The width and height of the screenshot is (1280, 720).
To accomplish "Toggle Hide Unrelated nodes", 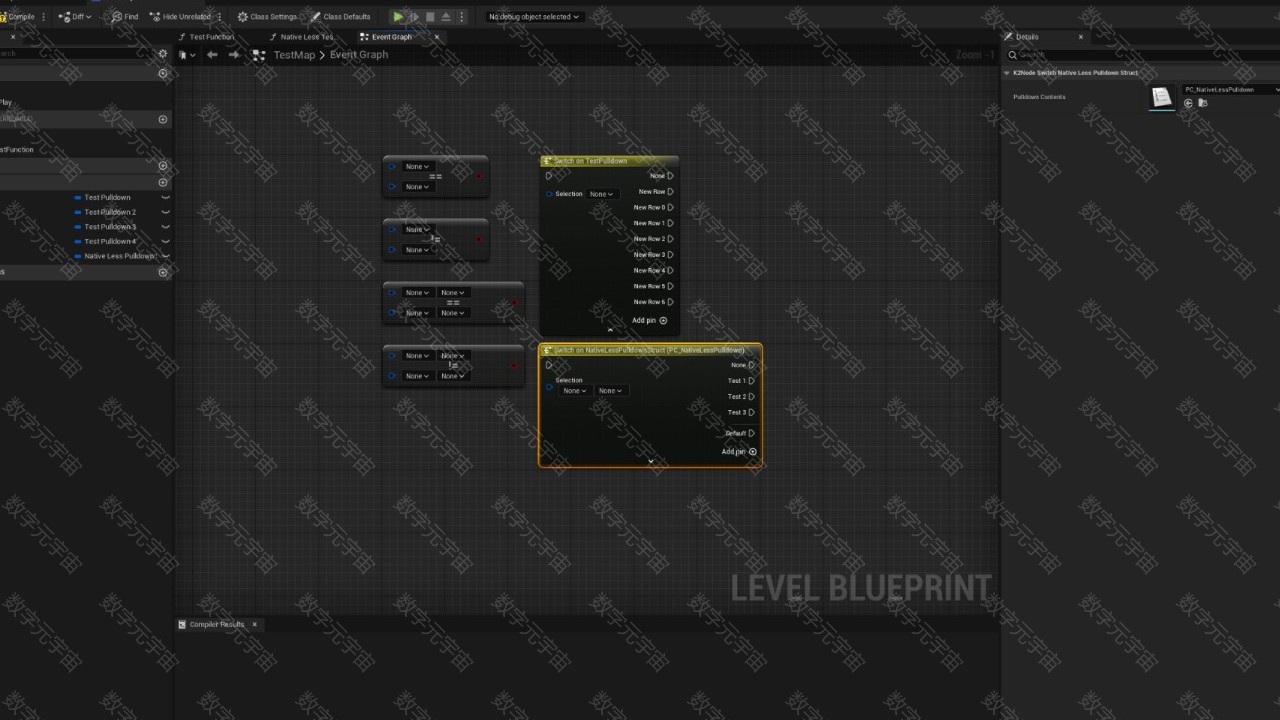I will (180, 16).
